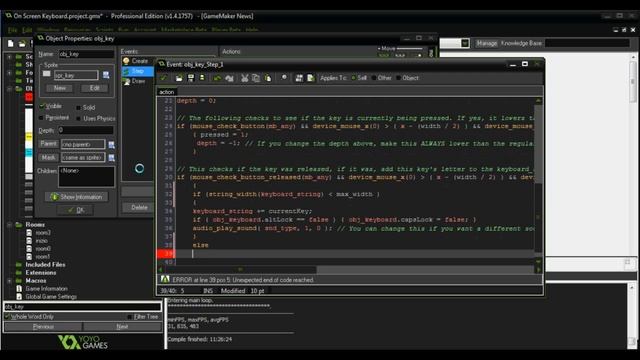This screenshot has width=640, height=360.
Task: Select the Self radio button
Action: tap(353, 78)
